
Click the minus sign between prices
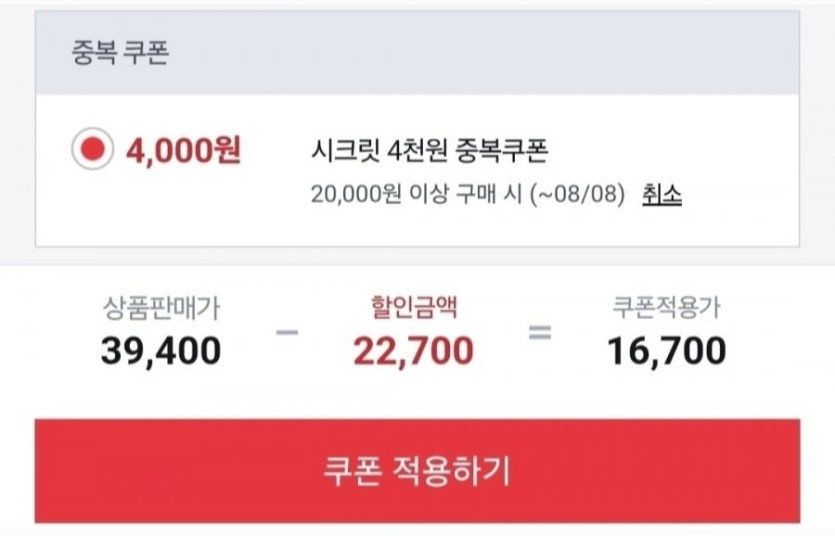pos(287,331)
